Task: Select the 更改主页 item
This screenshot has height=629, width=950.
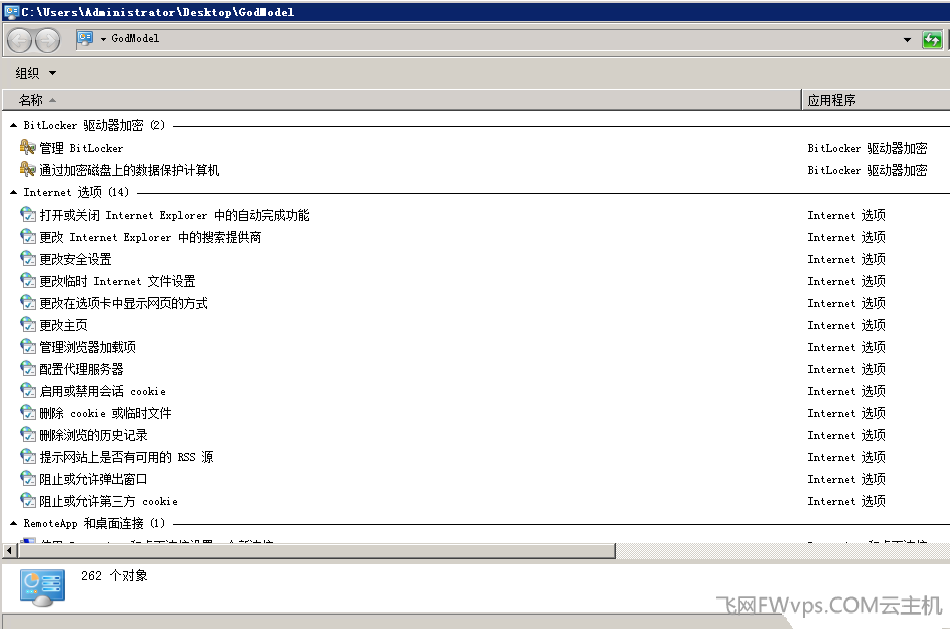Action: tap(64, 326)
